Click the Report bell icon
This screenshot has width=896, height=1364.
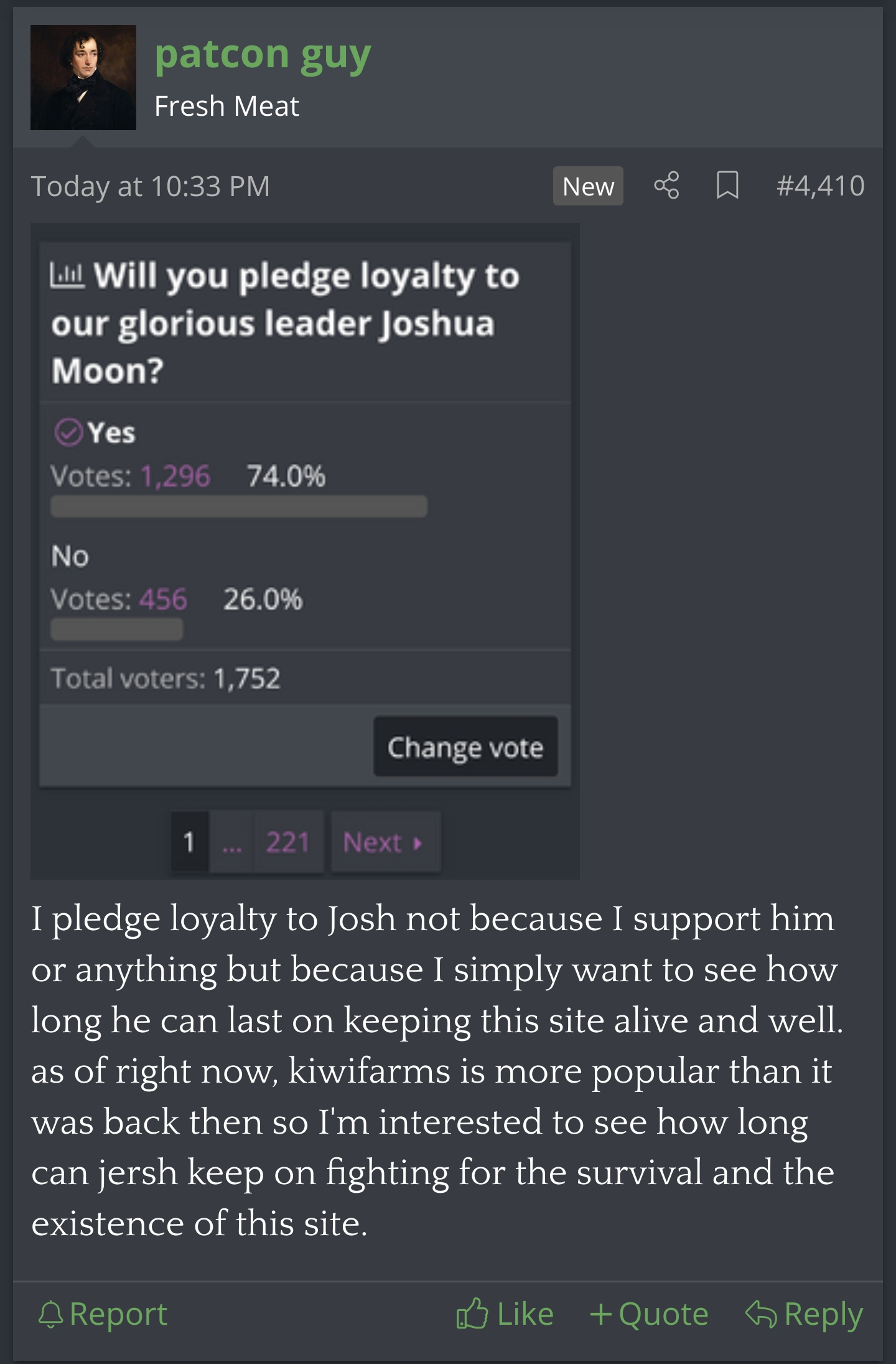pos(51,1314)
